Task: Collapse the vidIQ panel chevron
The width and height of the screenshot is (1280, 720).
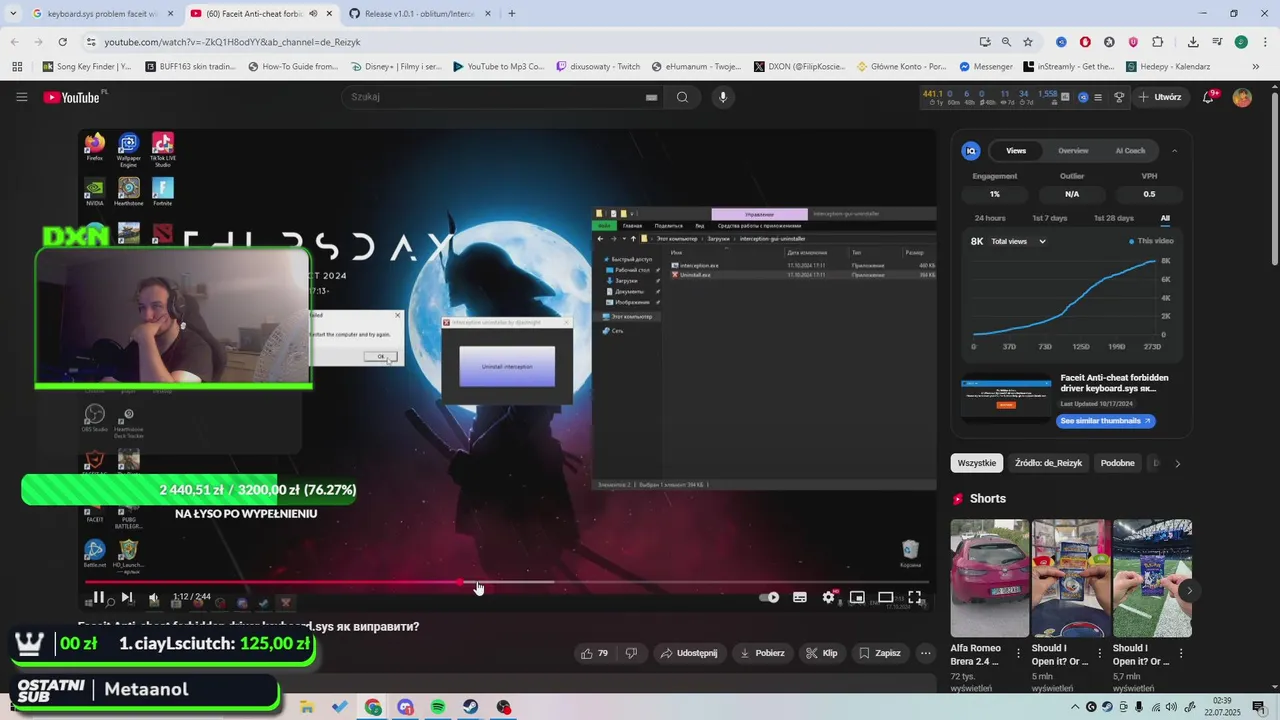Action: [1174, 151]
